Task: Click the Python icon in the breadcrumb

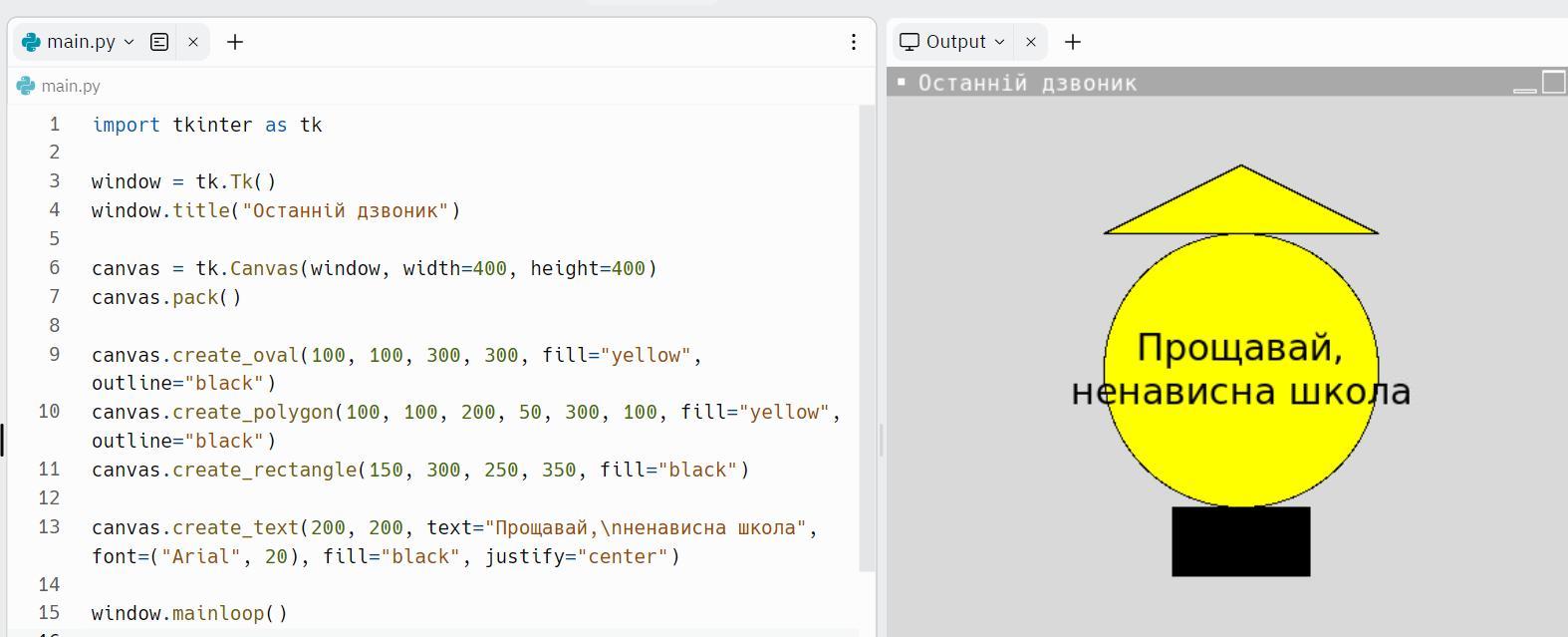Action: 26,86
